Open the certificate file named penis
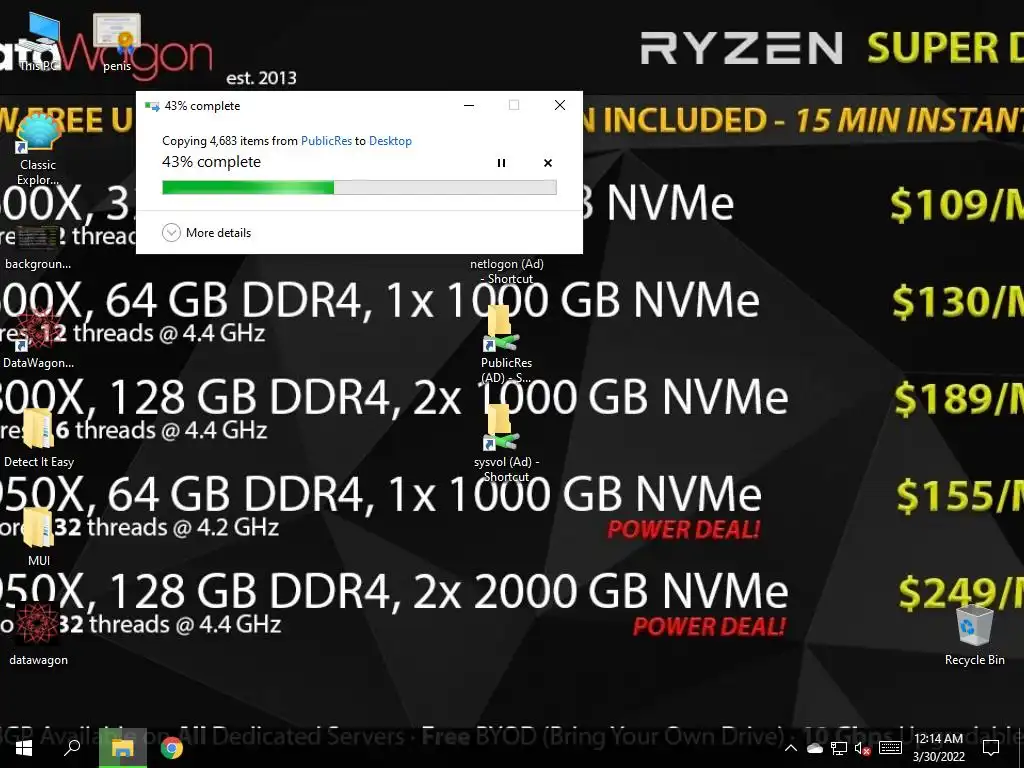1024x768 pixels. tap(117, 40)
